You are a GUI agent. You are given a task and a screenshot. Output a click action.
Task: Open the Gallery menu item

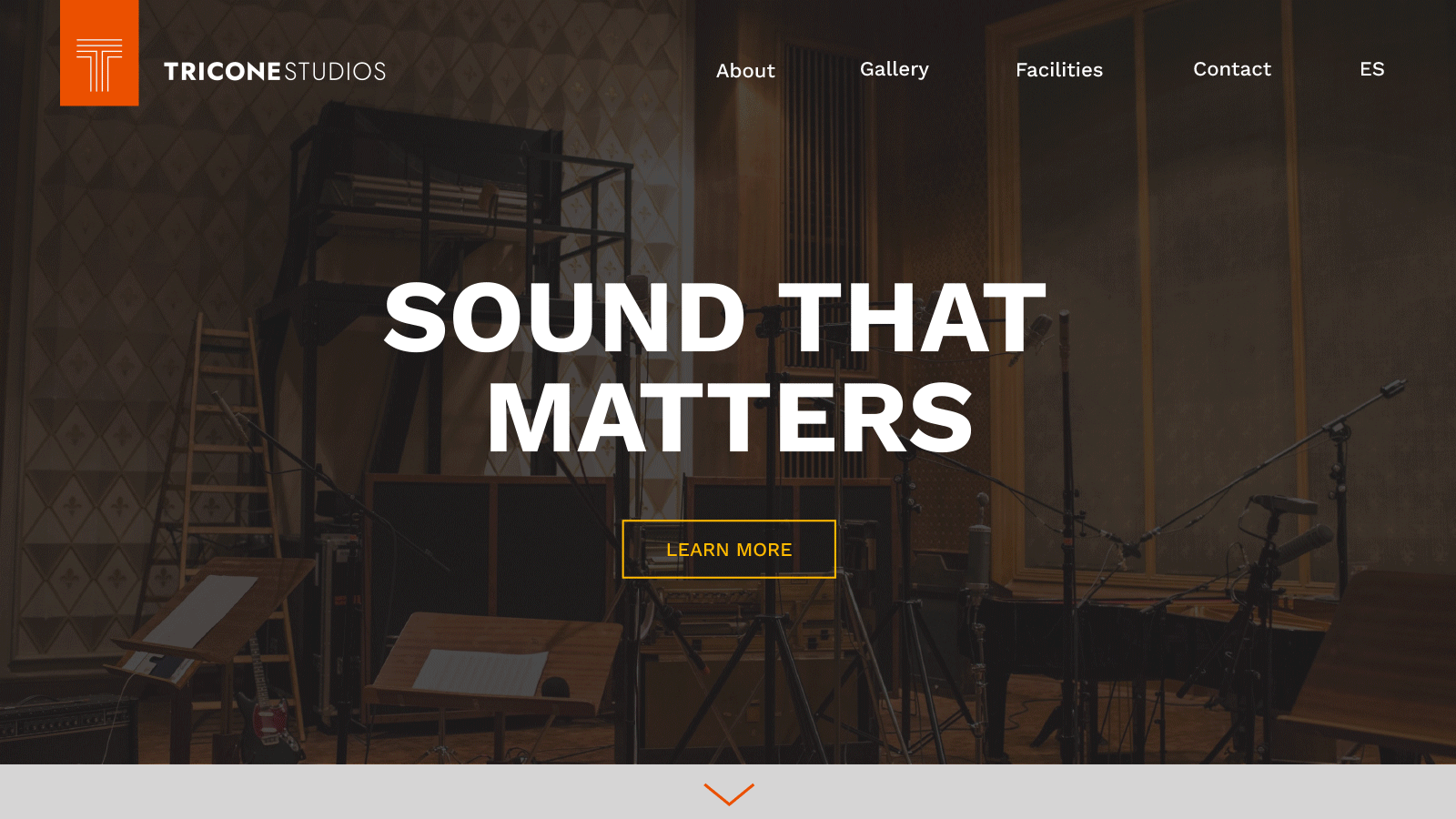coord(895,70)
